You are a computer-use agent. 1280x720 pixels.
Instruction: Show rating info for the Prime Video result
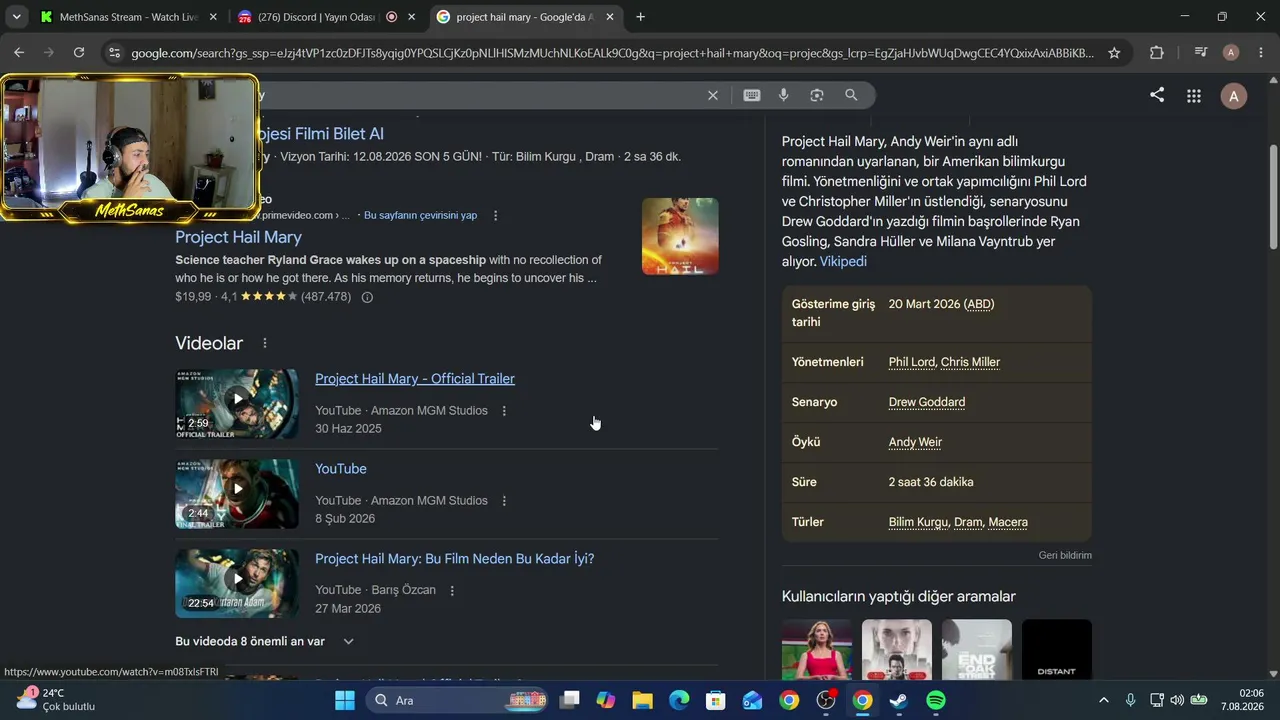pyautogui.click(x=367, y=297)
